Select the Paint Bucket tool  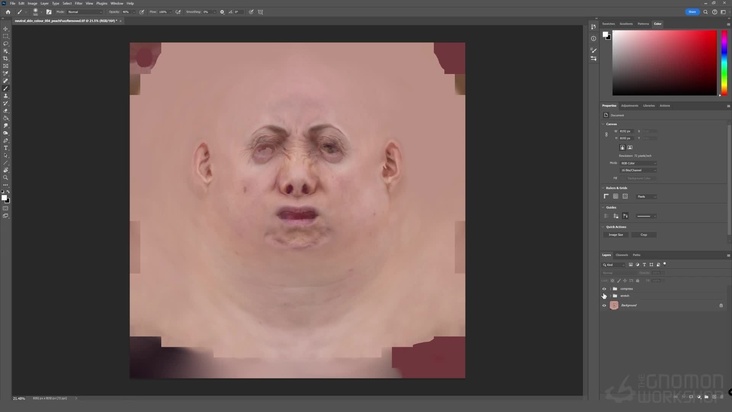tap(6, 118)
